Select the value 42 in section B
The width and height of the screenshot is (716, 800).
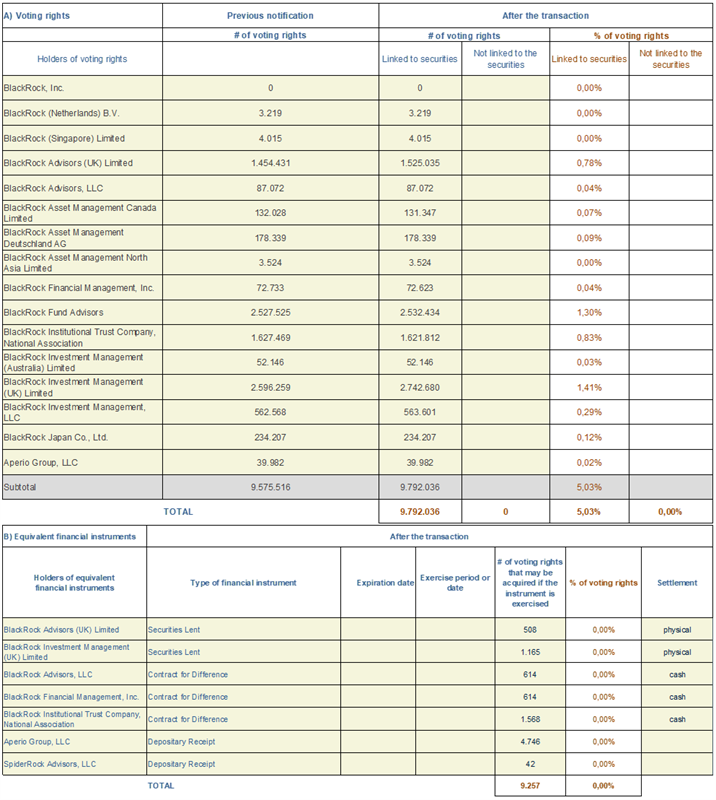(x=530, y=764)
